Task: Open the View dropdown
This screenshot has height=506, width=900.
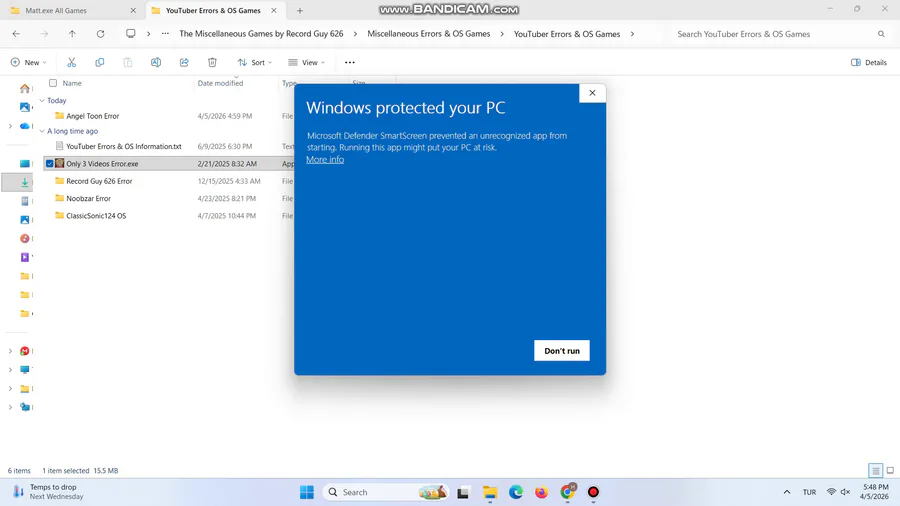Action: coord(307,63)
